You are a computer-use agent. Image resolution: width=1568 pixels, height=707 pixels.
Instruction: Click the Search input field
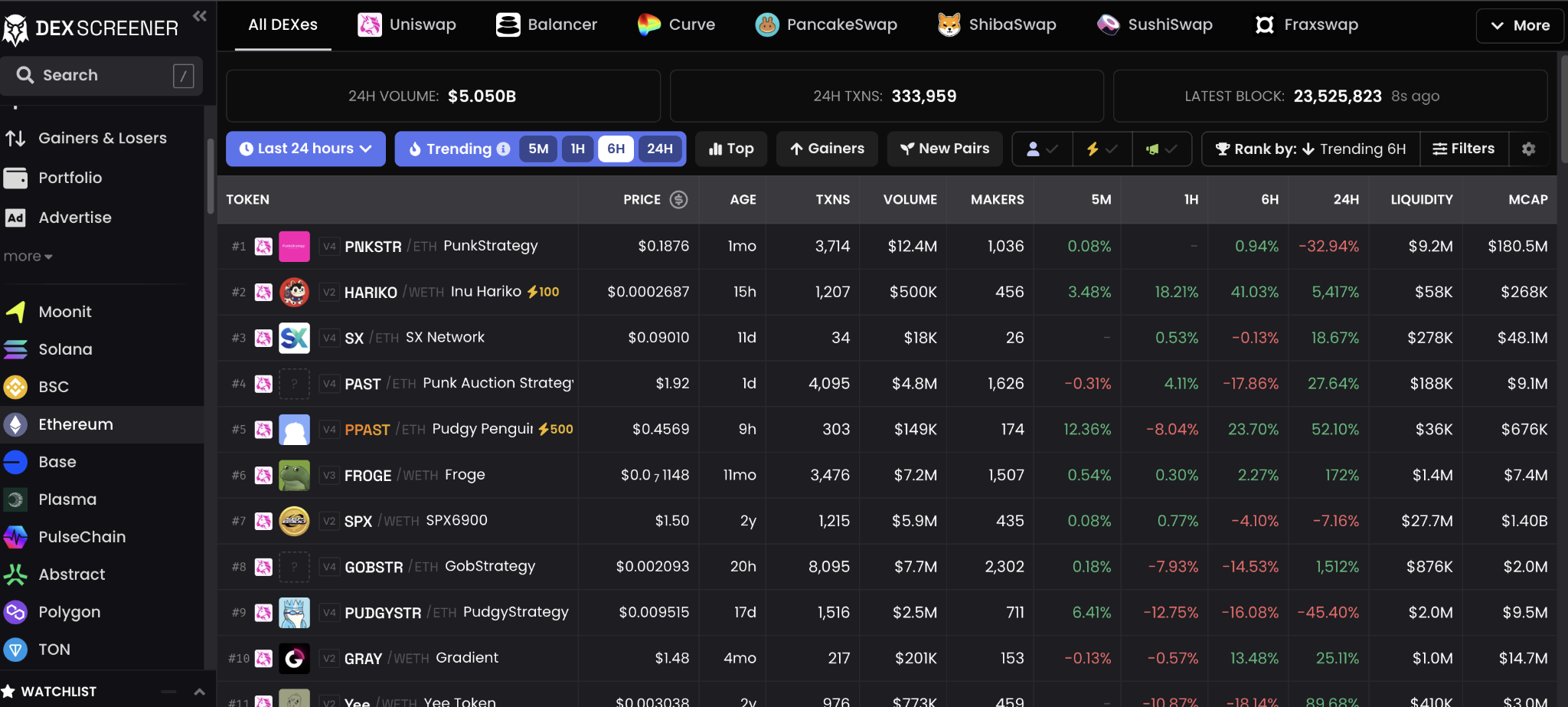(x=101, y=75)
